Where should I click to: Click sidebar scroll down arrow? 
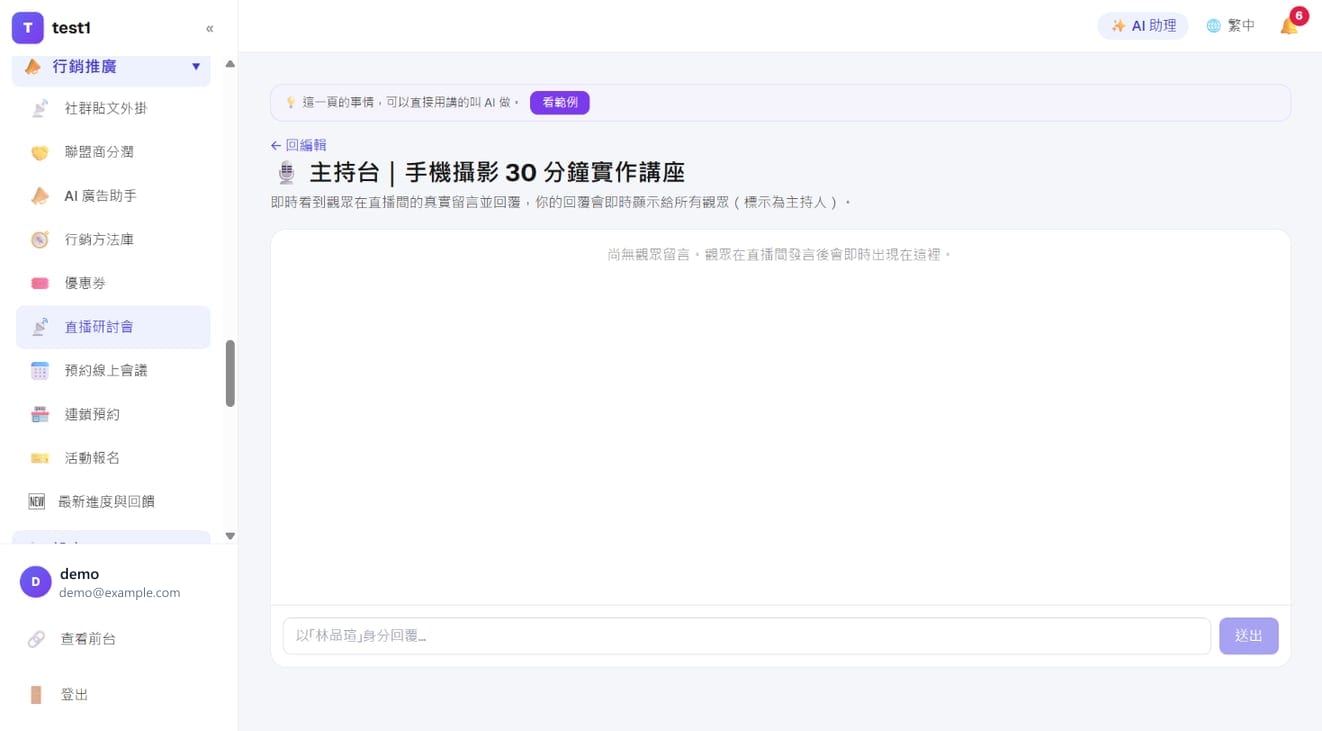(x=230, y=536)
